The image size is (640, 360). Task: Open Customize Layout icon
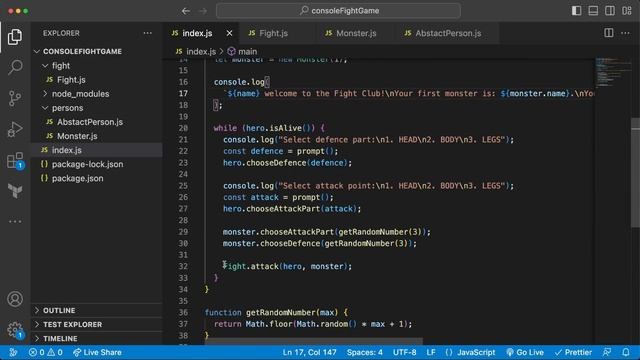(627, 11)
